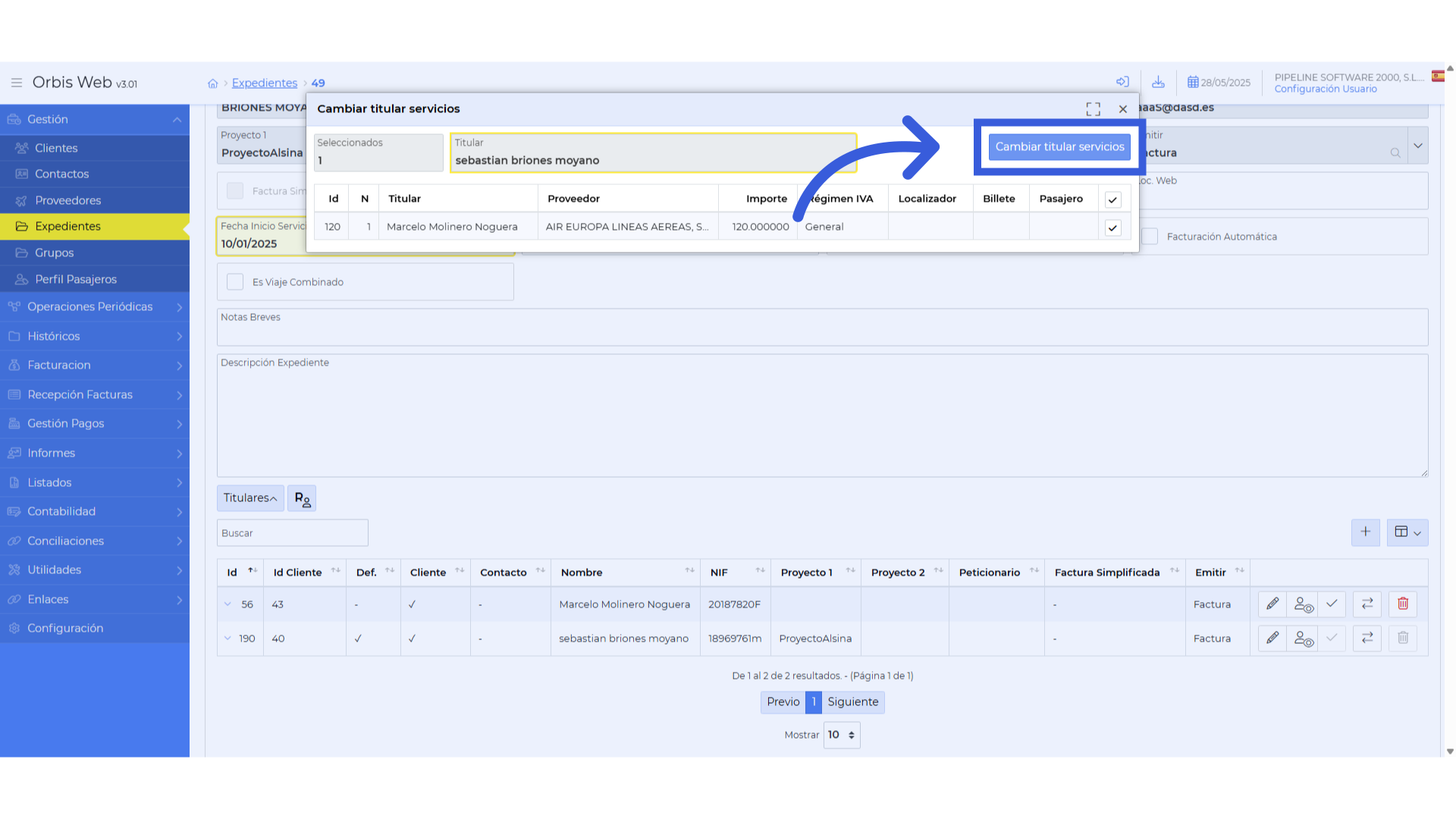The width and height of the screenshot is (1456, 819).
Task: Open Proveedores in sidebar
Action: point(95,201)
